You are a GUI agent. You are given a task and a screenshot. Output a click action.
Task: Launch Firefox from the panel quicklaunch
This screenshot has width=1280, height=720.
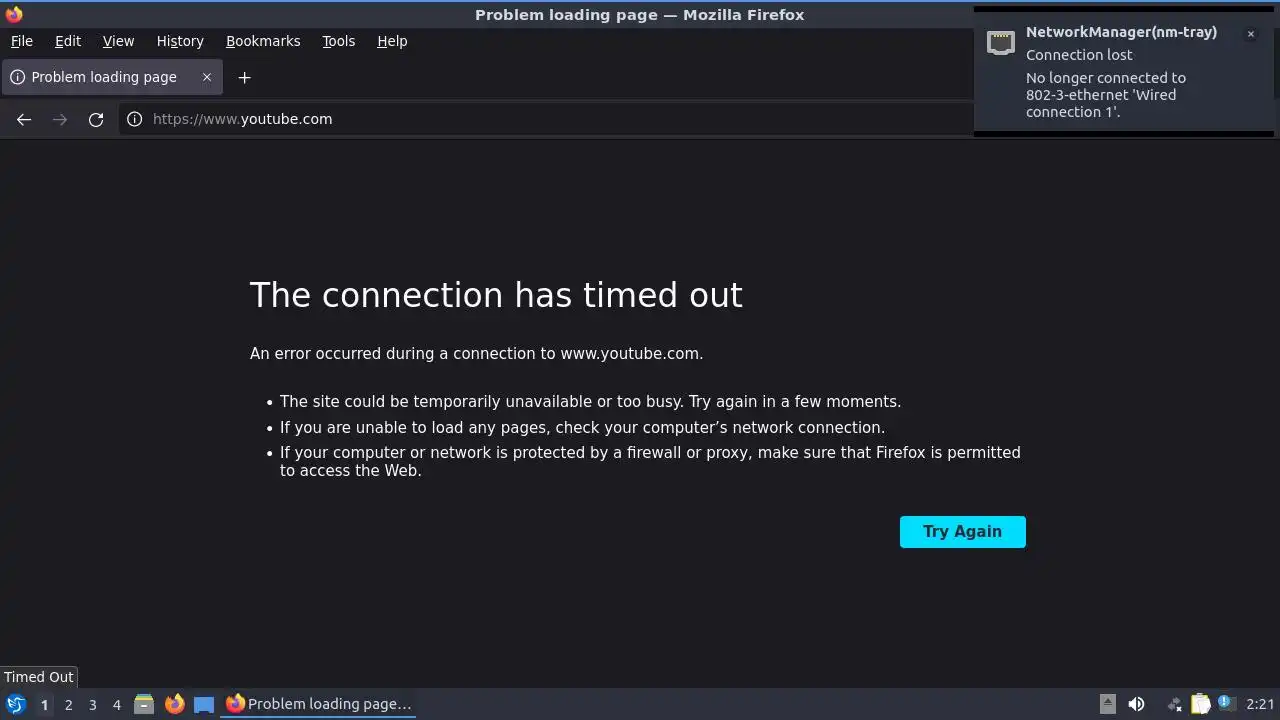(x=174, y=704)
